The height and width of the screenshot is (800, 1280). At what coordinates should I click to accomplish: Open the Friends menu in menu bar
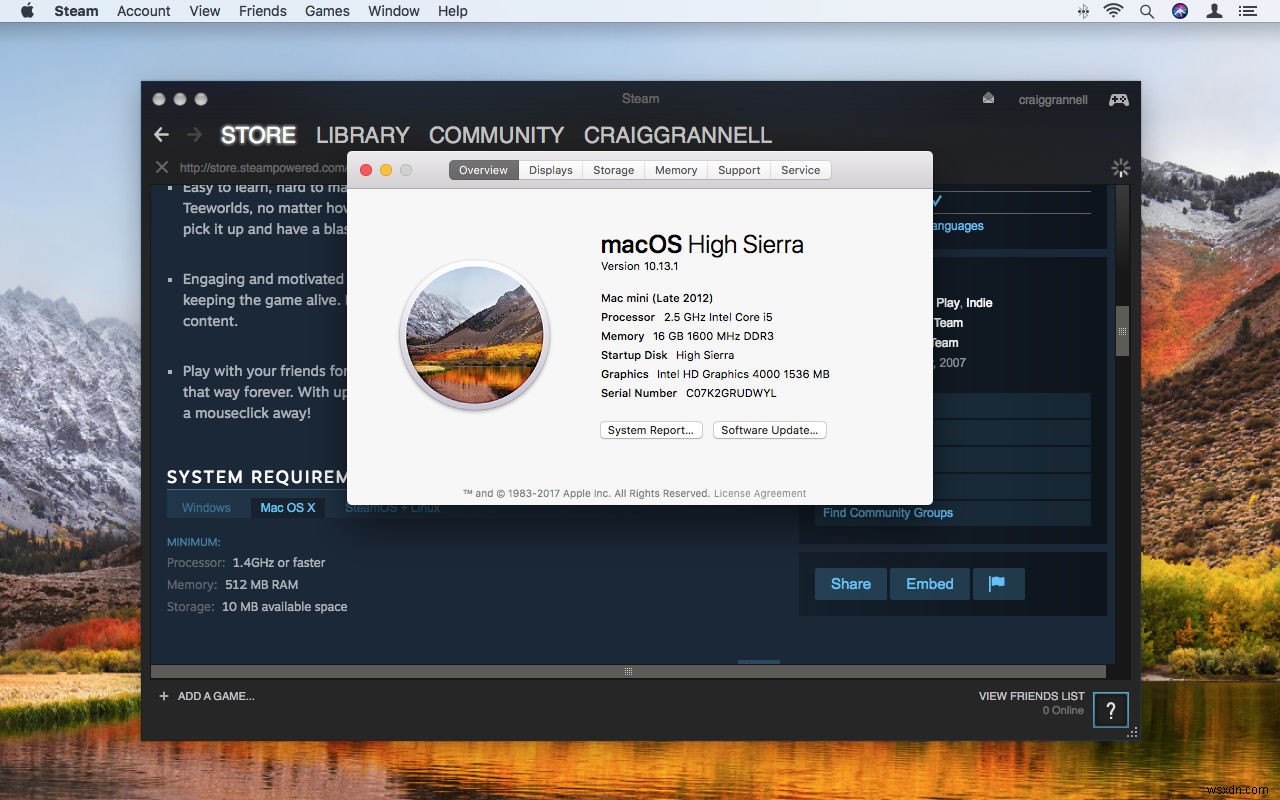point(263,11)
